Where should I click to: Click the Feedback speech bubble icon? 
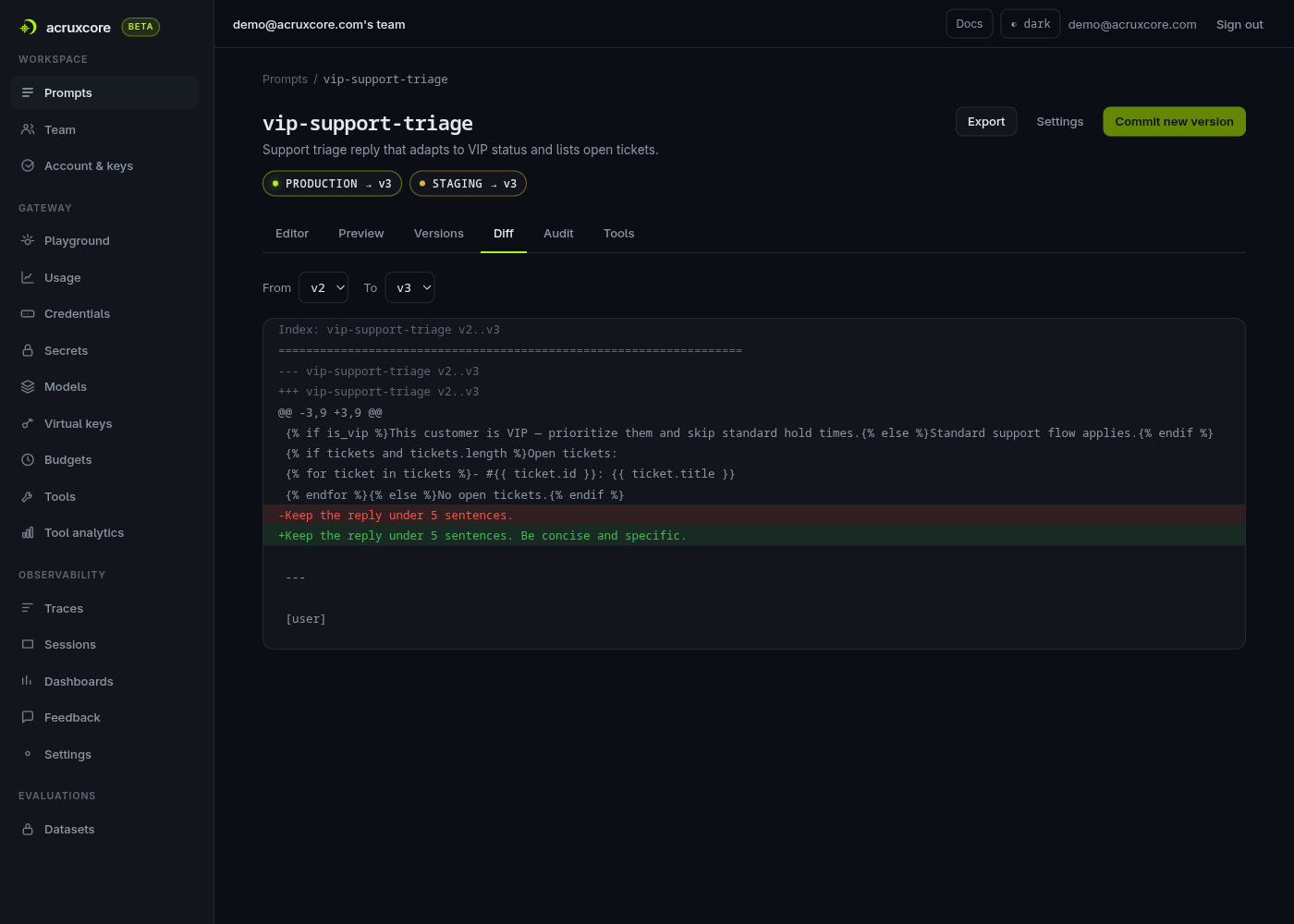(28, 718)
